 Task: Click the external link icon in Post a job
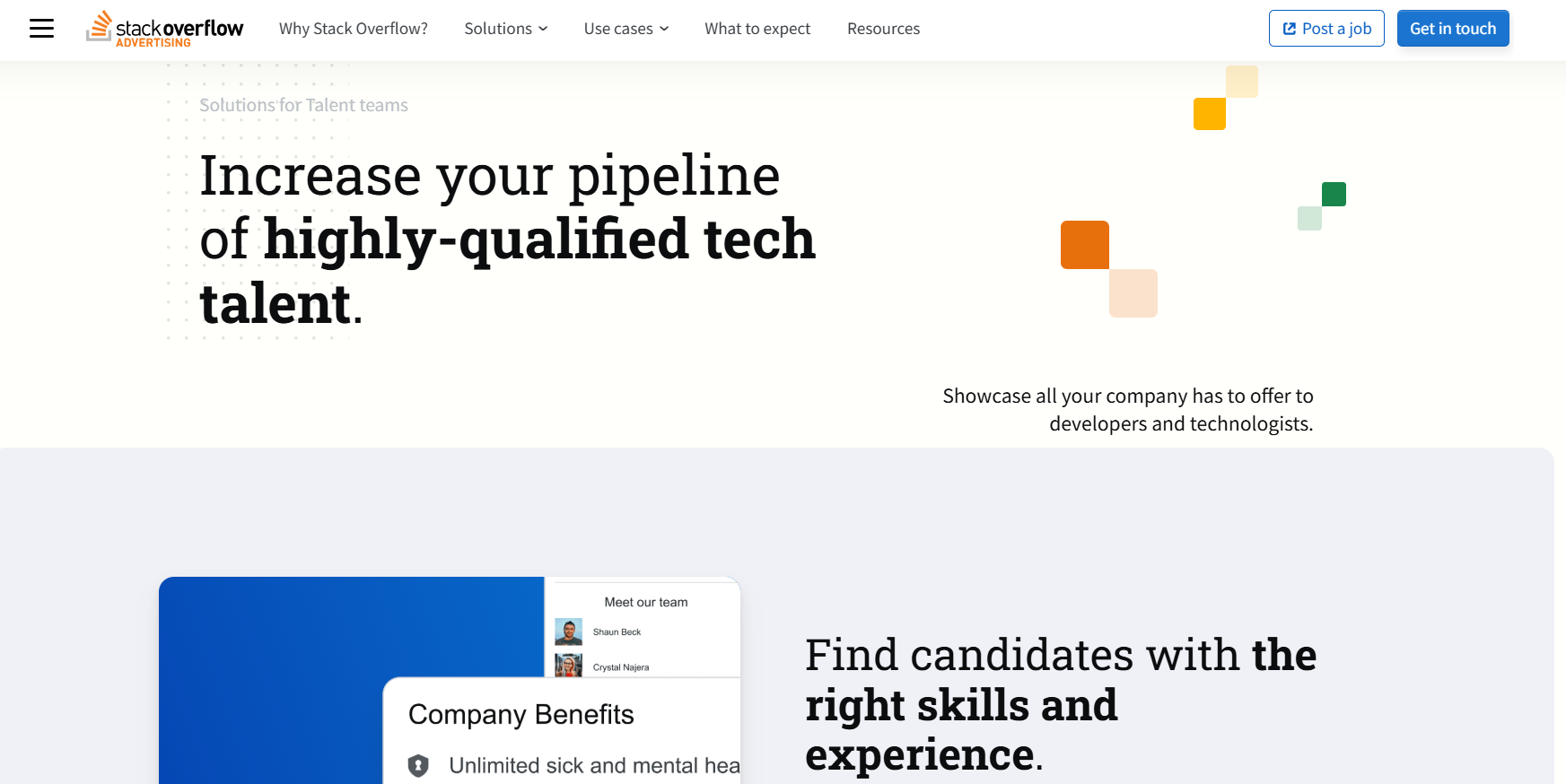(1290, 29)
